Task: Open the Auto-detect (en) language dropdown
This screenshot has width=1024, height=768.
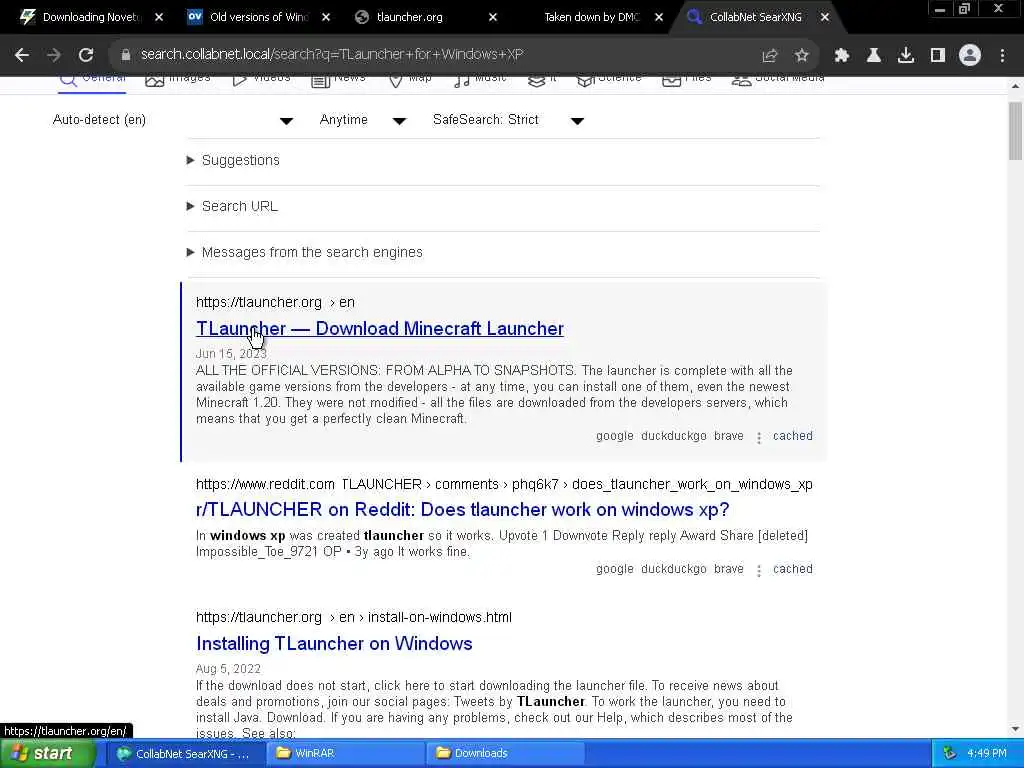Action: click(x=173, y=120)
